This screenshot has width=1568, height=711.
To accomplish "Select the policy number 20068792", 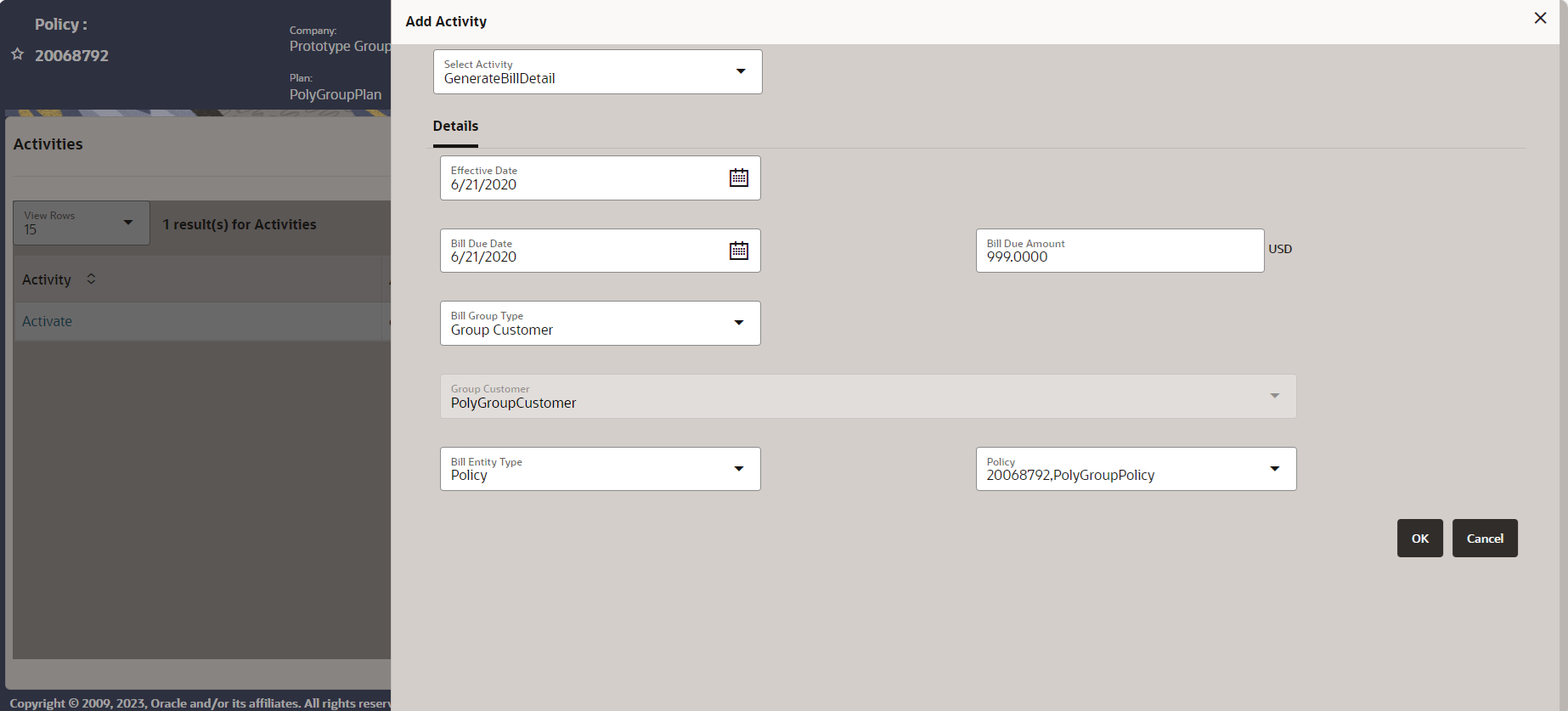I will [71, 55].
